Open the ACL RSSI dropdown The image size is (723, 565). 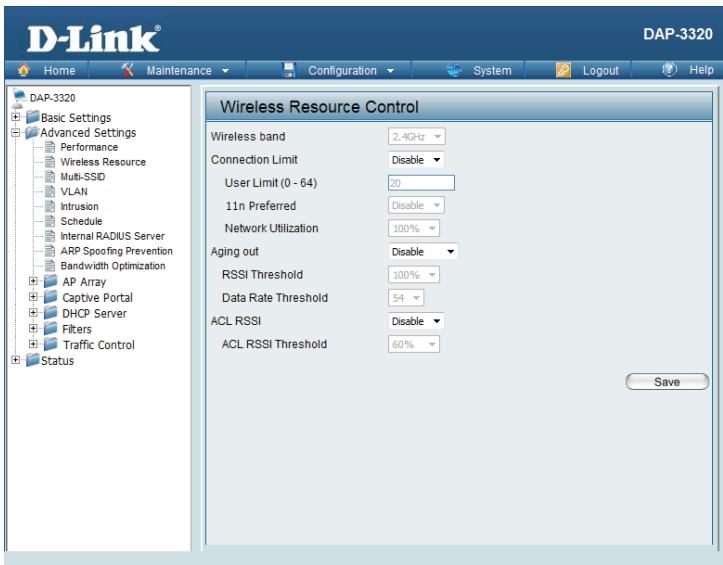tap(416, 321)
